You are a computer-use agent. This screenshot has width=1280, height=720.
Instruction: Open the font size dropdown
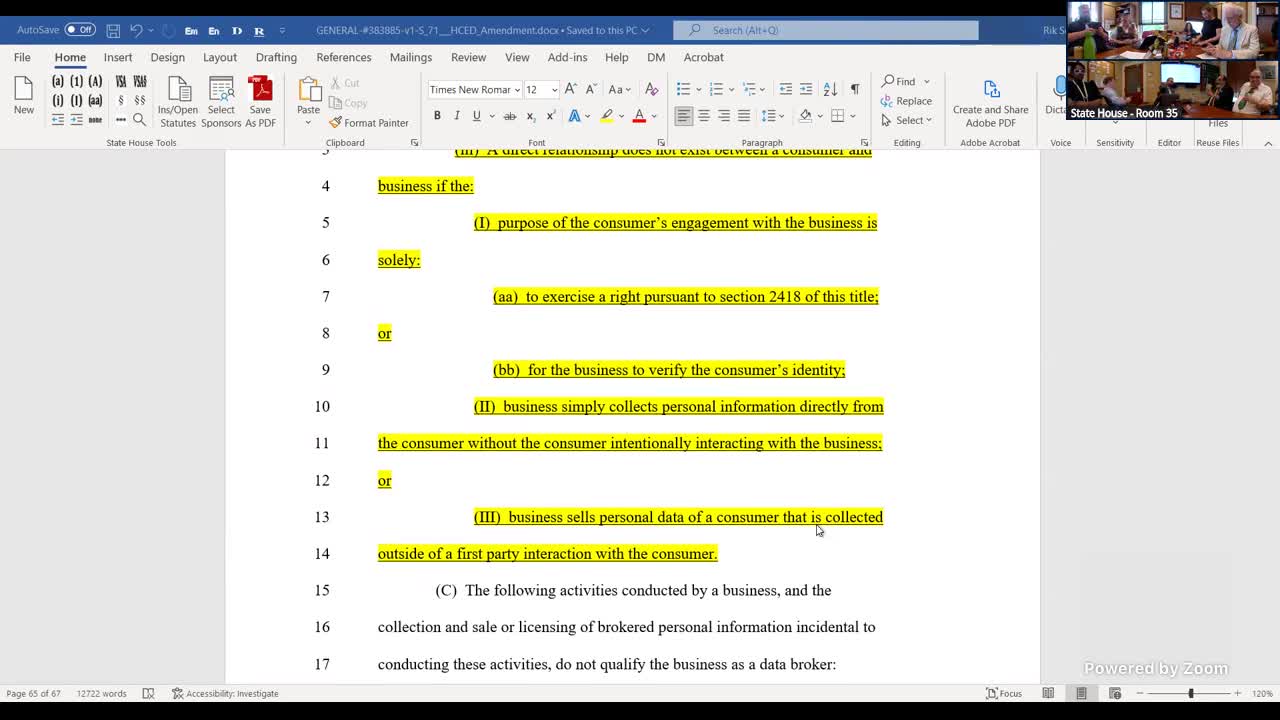(x=554, y=90)
